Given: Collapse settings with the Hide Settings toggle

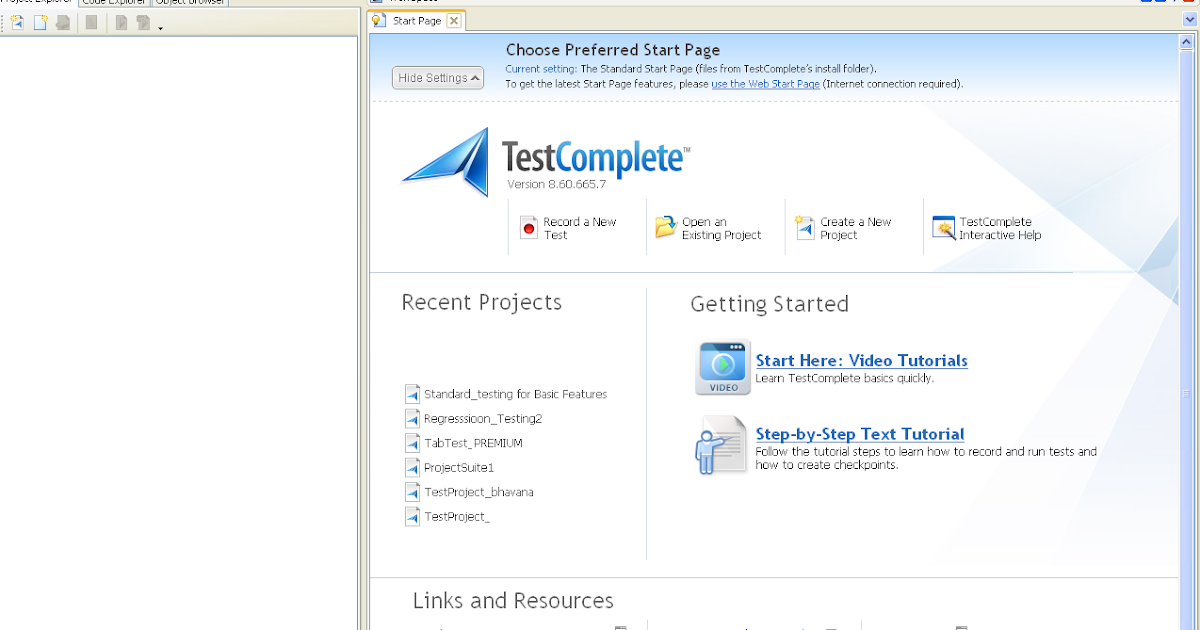Looking at the screenshot, I should 437,77.
